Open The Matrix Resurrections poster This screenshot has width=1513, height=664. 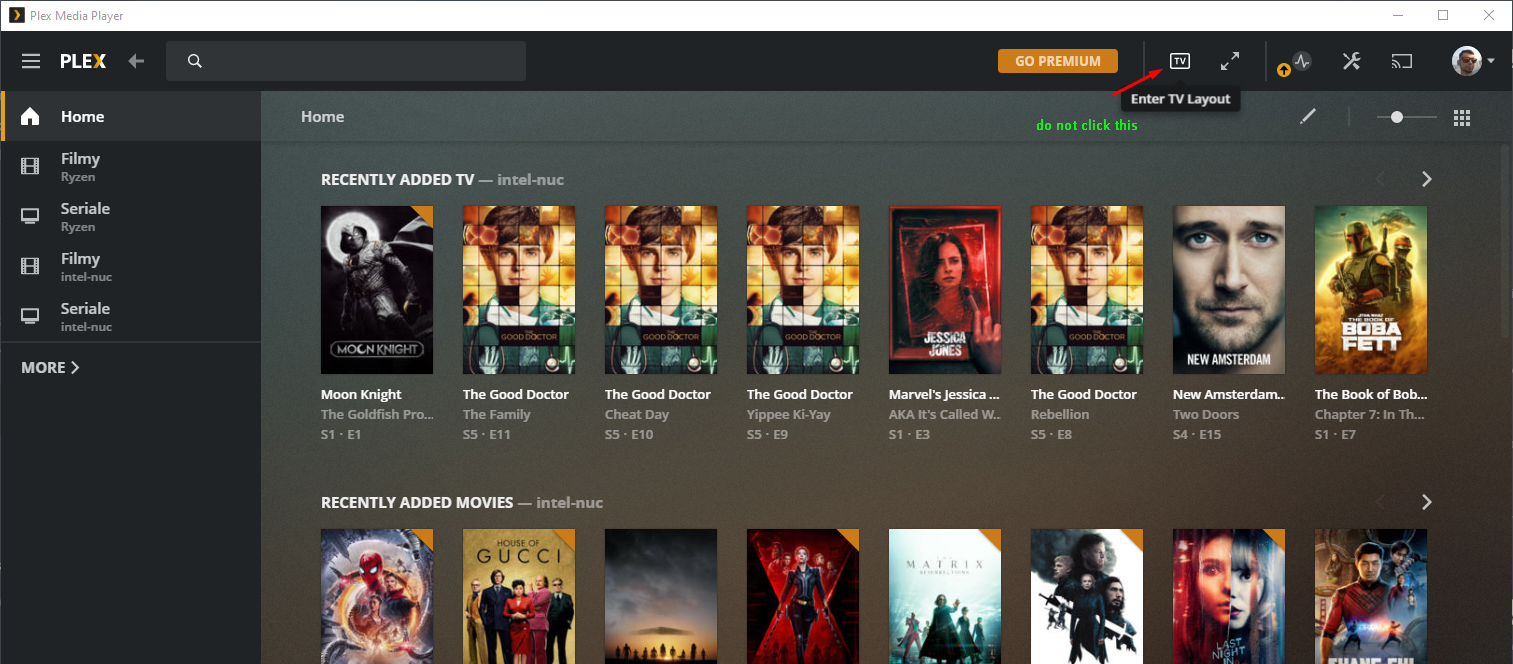[945, 596]
